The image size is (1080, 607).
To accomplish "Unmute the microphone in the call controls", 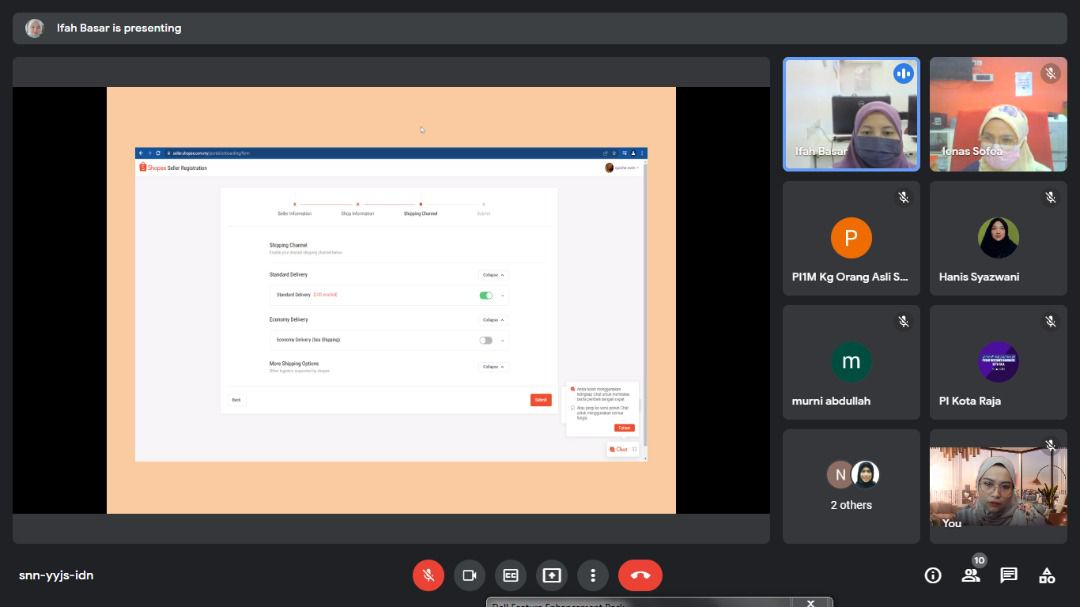I will pyautogui.click(x=428, y=575).
